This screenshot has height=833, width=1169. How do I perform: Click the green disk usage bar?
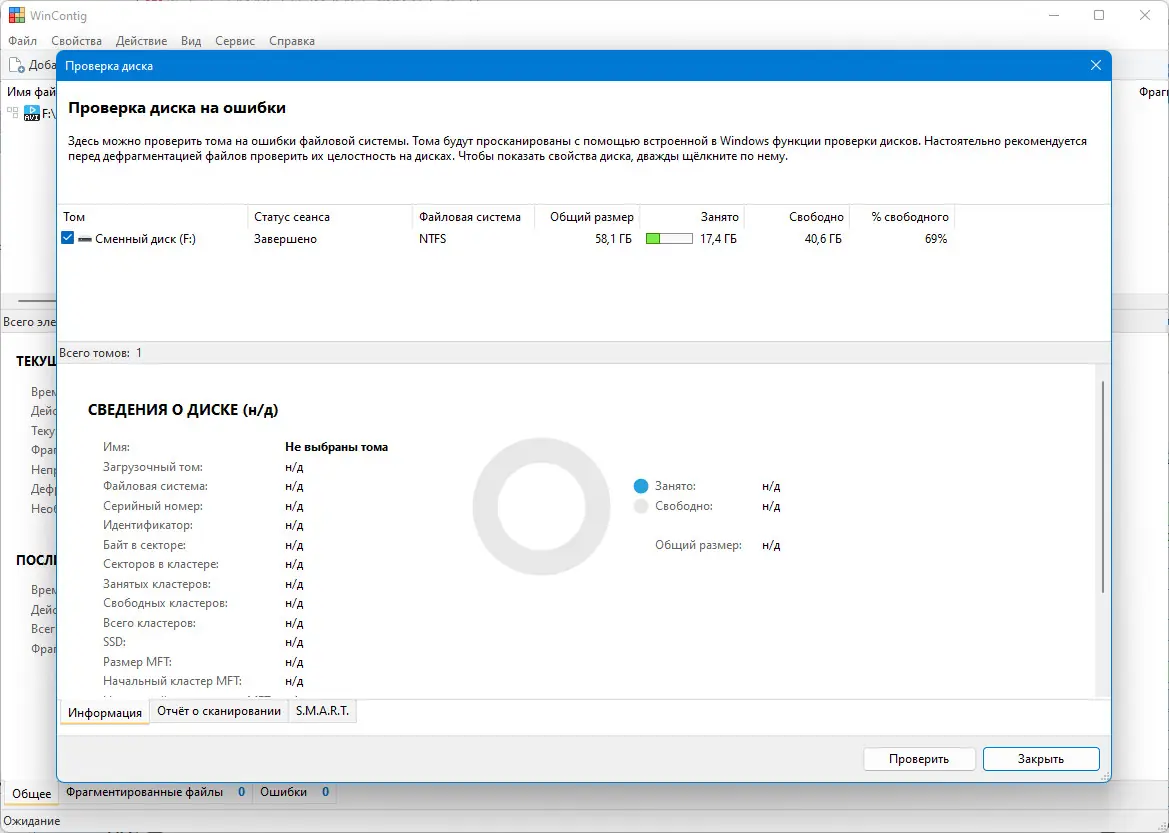pyautogui.click(x=669, y=239)
